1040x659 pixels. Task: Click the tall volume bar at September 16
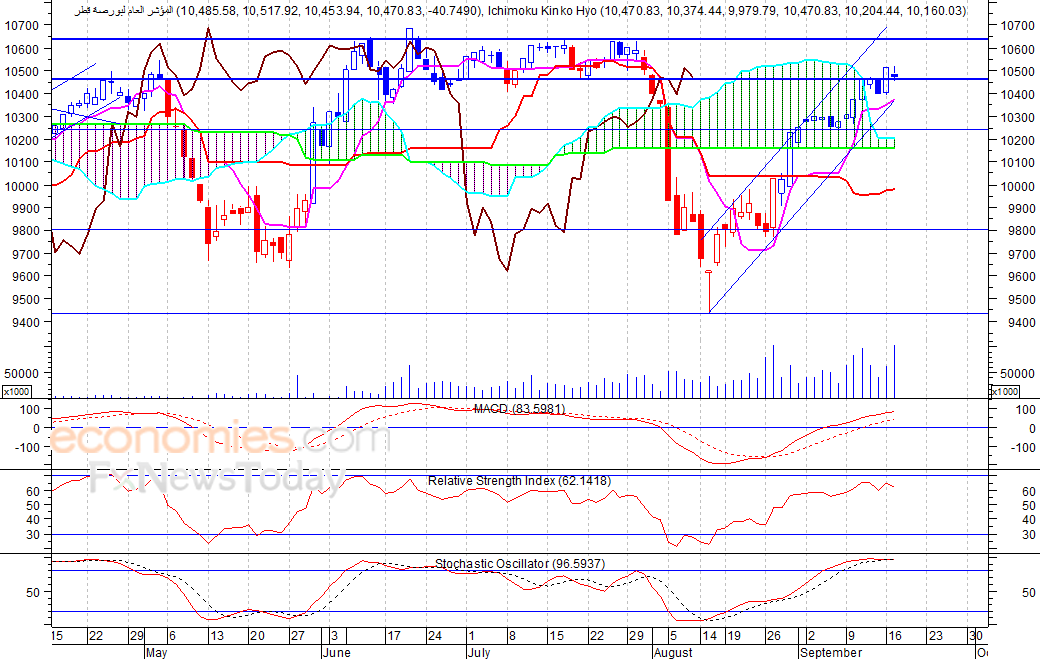895,371
